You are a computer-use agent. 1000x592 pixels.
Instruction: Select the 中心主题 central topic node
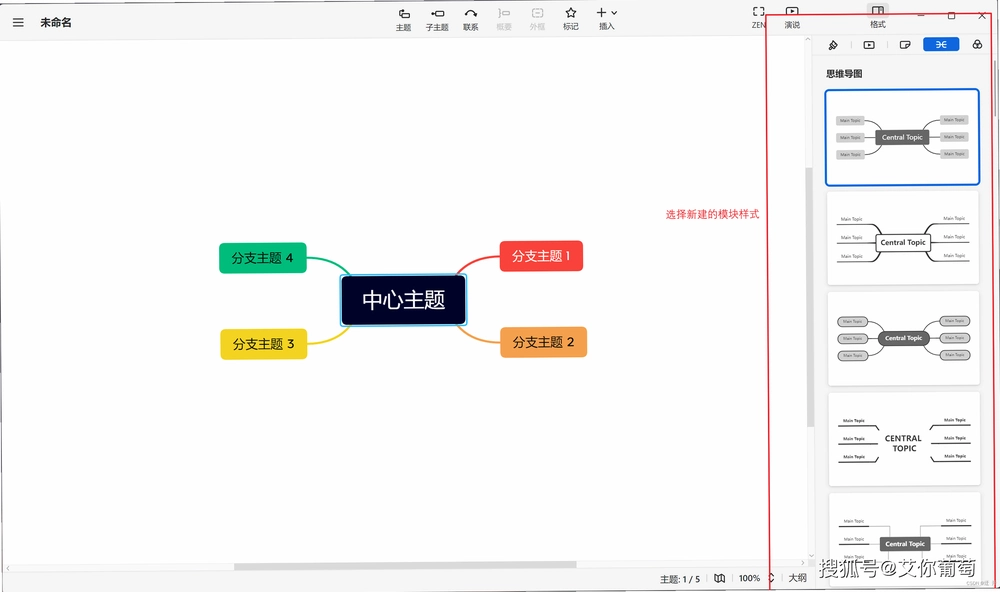coord(404,300)
